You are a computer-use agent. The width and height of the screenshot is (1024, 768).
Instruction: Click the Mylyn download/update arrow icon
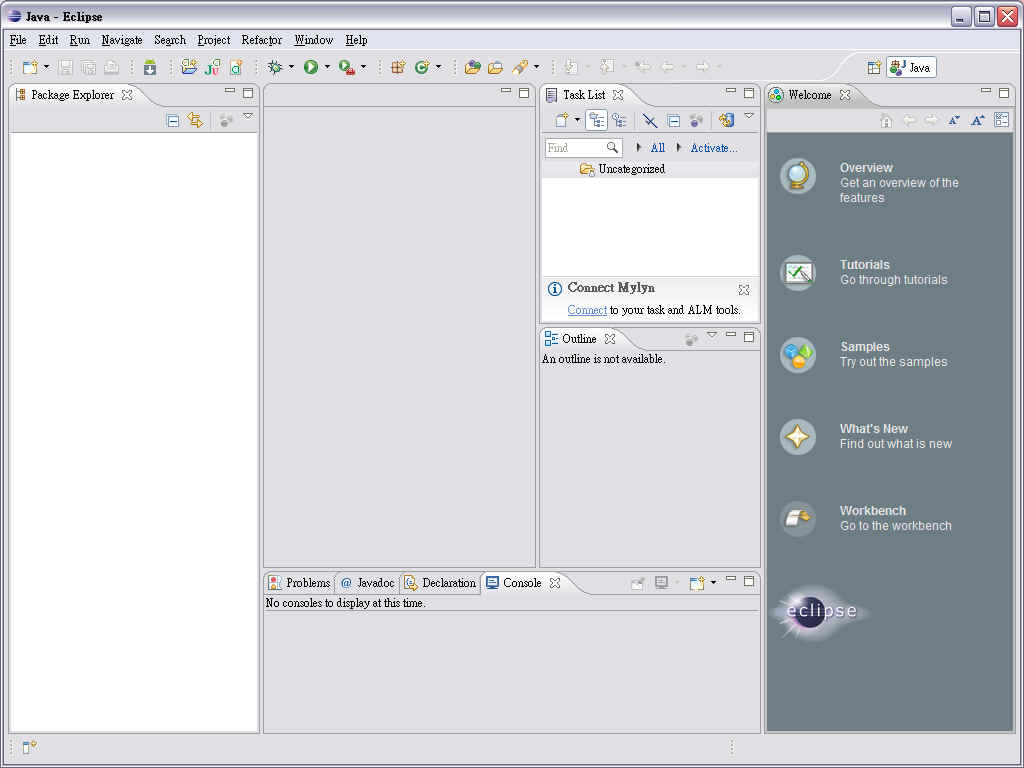click(150, 67)
